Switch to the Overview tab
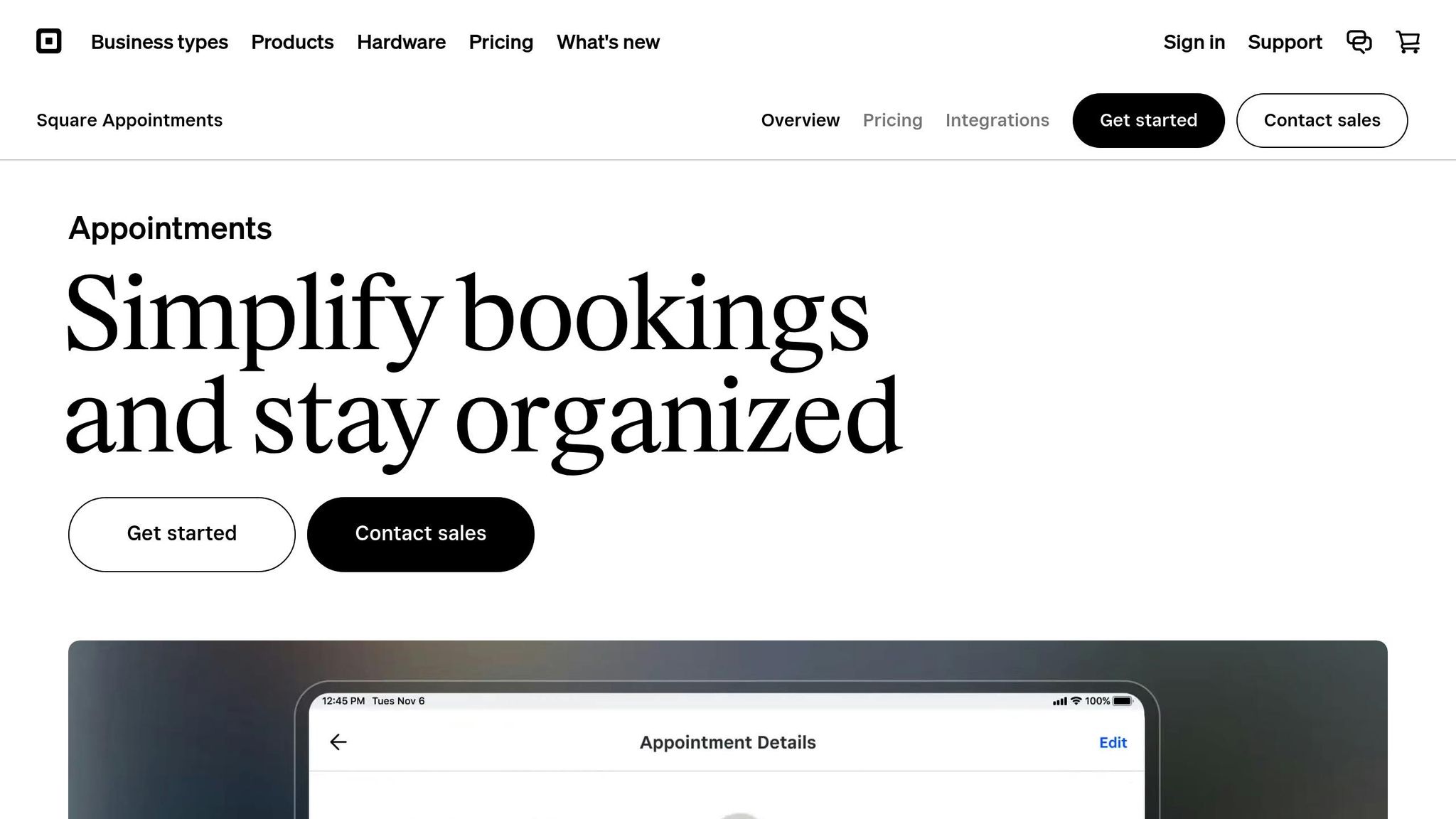The height and width of the screenshot is (819, 1456). tap(800, 120)
